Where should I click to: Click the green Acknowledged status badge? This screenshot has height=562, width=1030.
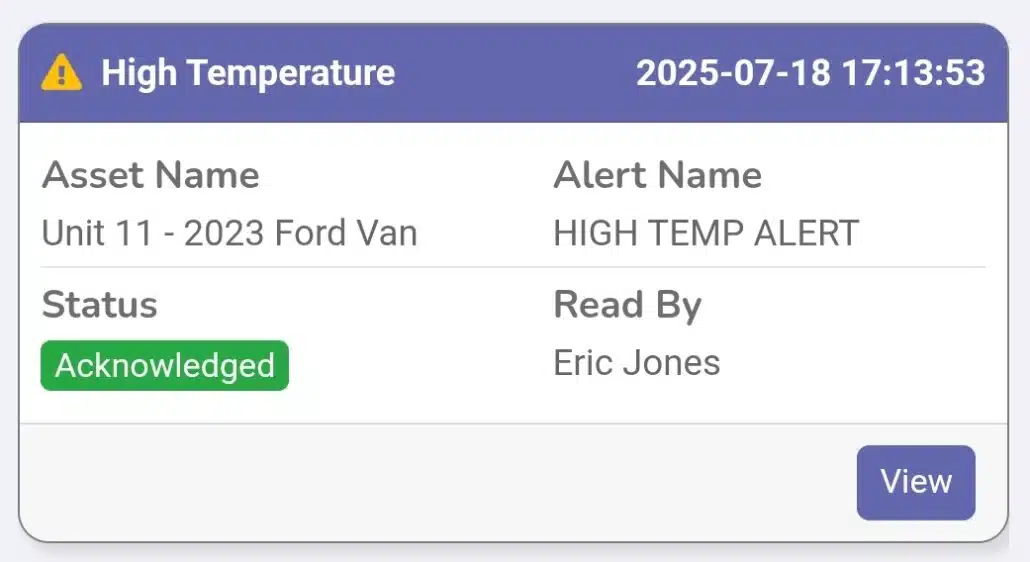(165, 365)
